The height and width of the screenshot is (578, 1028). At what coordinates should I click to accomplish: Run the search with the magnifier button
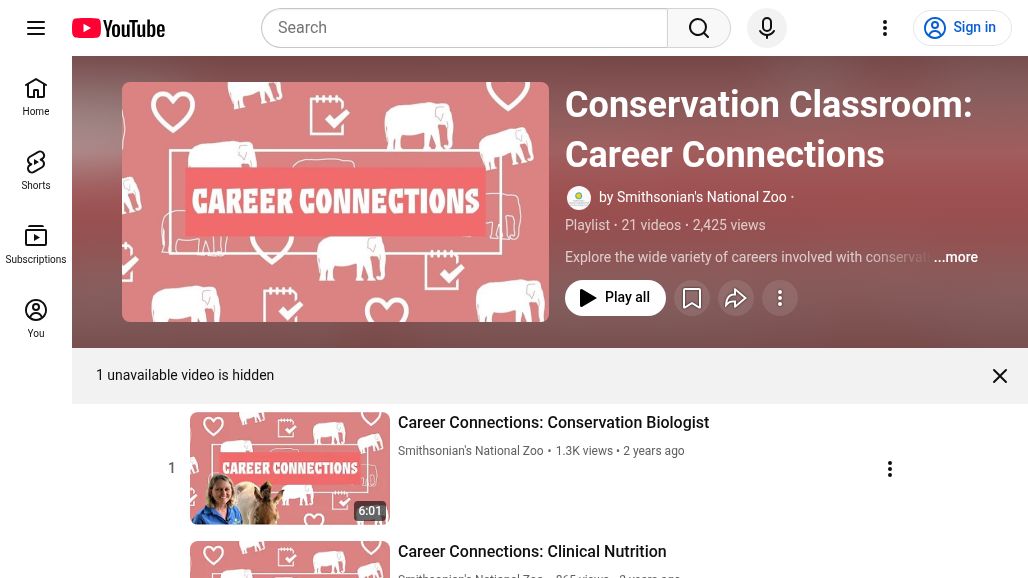pyautogui.click(x=699, y=28)
